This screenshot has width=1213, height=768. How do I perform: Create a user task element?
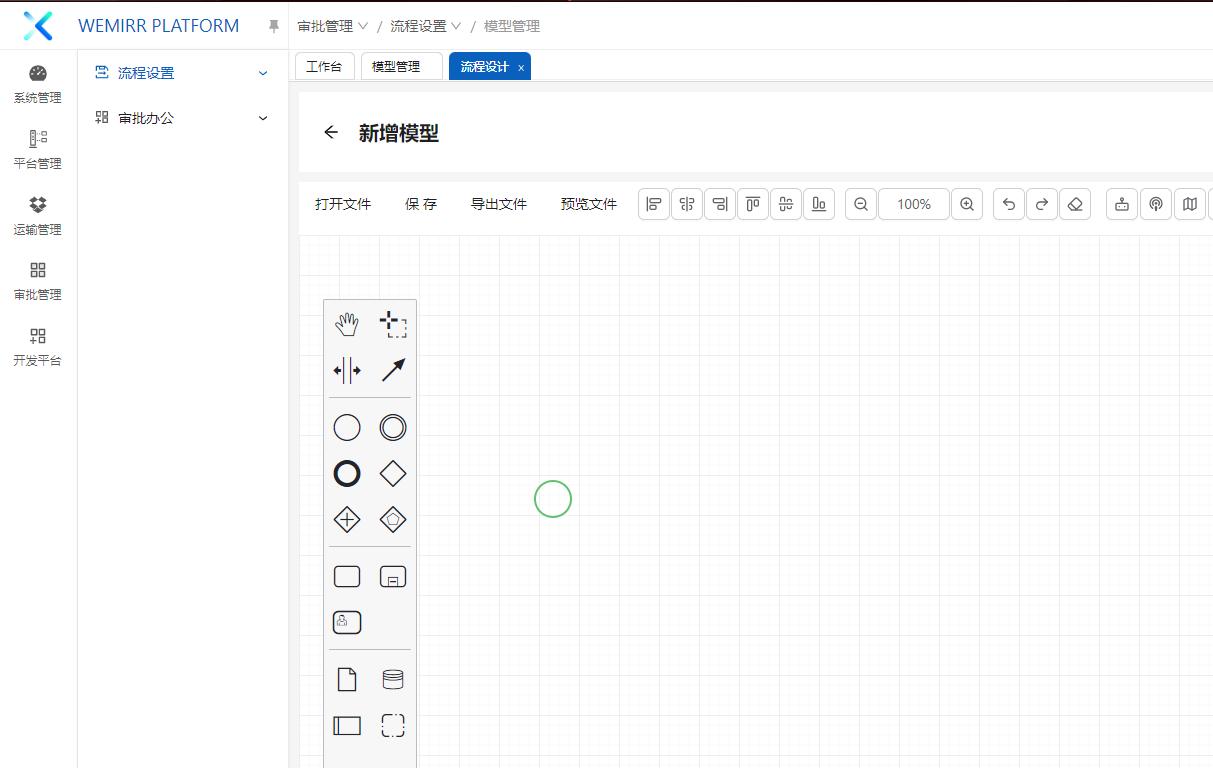click(x=347, y=622)
